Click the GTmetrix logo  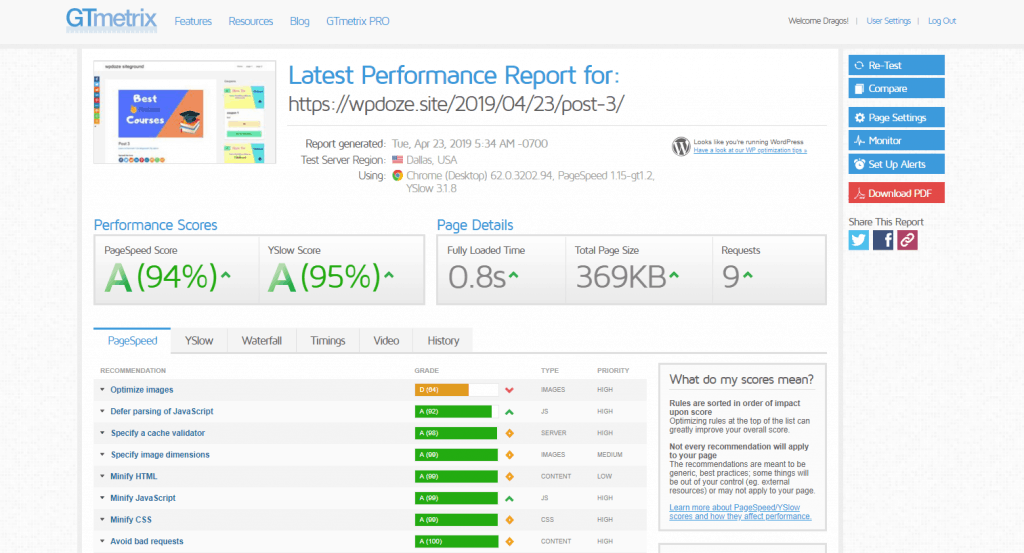point(112,20)
